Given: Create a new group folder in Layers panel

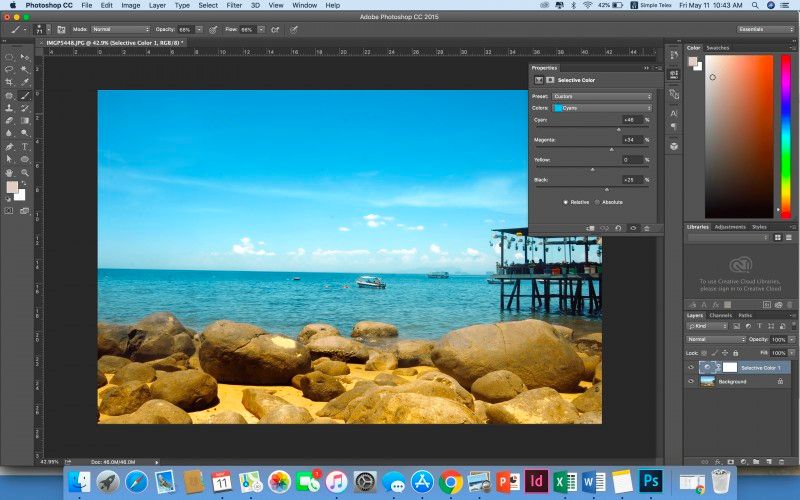Looking at the screenshot, I should pyautogui.click(x=756, y=462).
